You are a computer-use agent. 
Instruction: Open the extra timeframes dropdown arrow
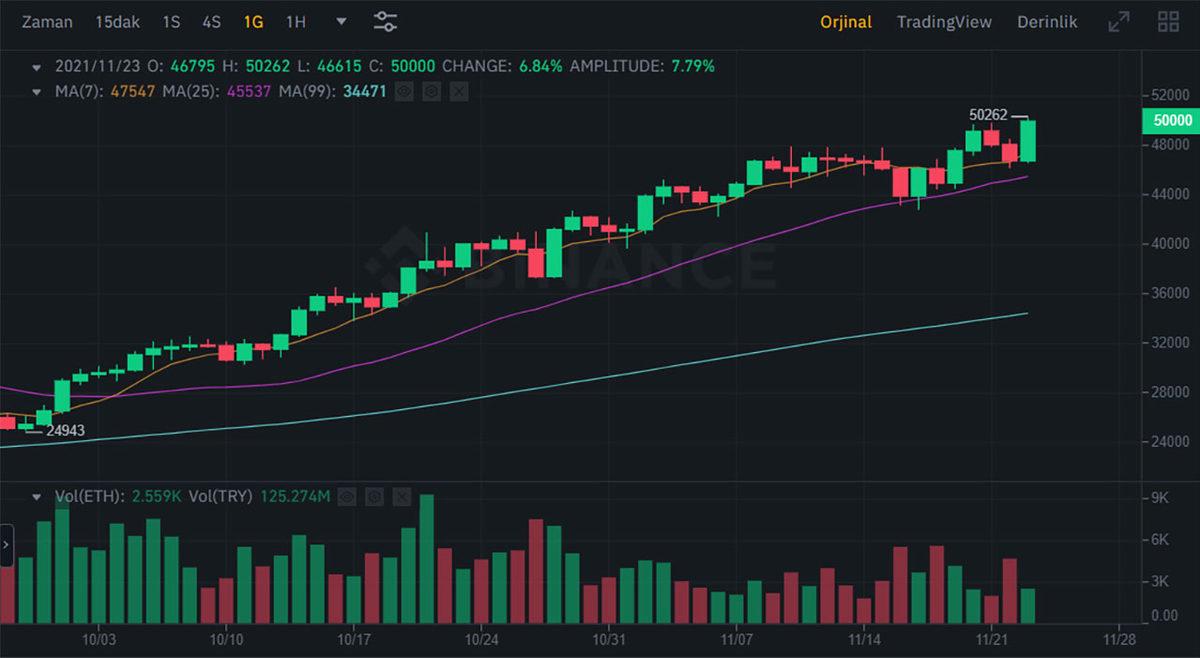click(x=340, y=21)
